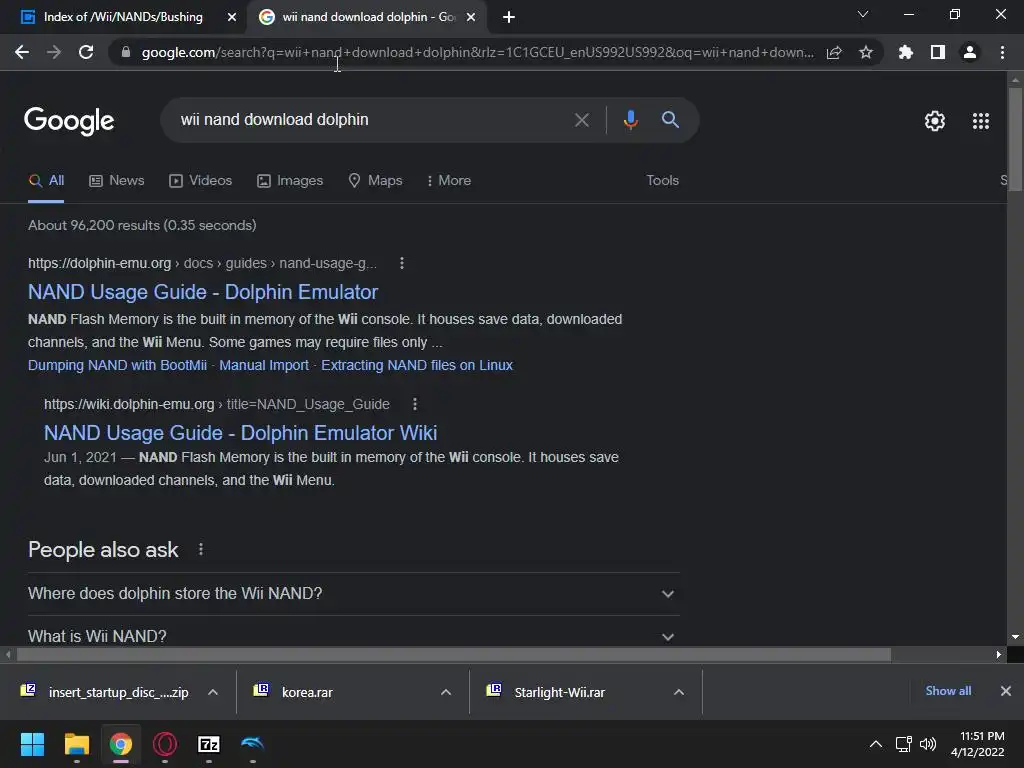
Task: Open the Chrome profile menu
Action: click(x=970, y=52)
